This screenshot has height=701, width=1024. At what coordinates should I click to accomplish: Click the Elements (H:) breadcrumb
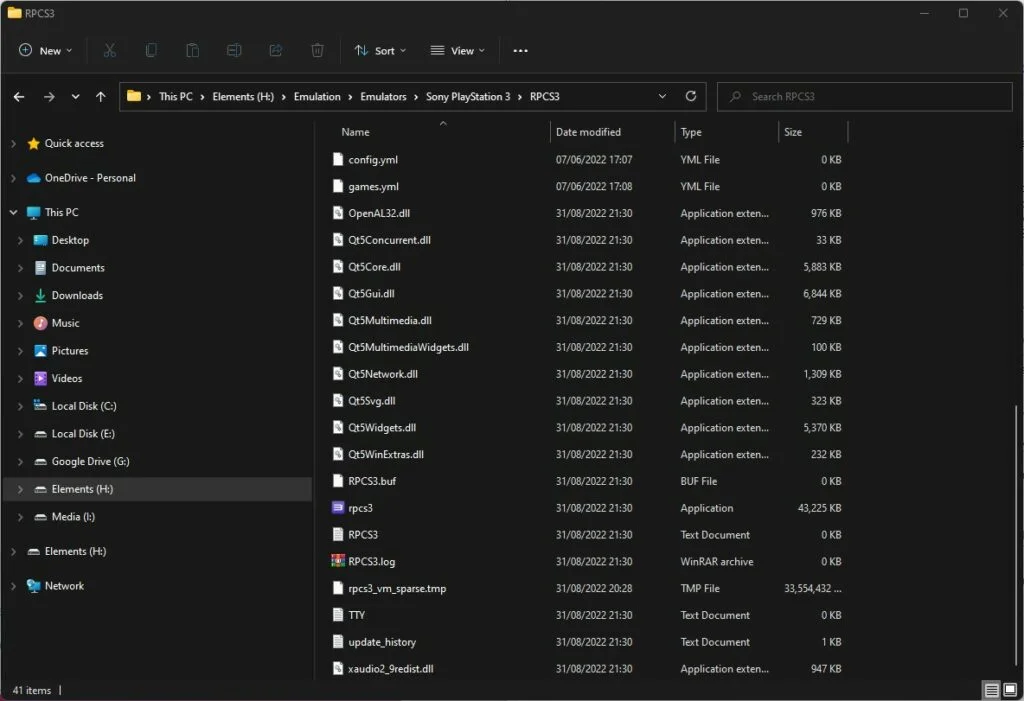coord(243,96)
